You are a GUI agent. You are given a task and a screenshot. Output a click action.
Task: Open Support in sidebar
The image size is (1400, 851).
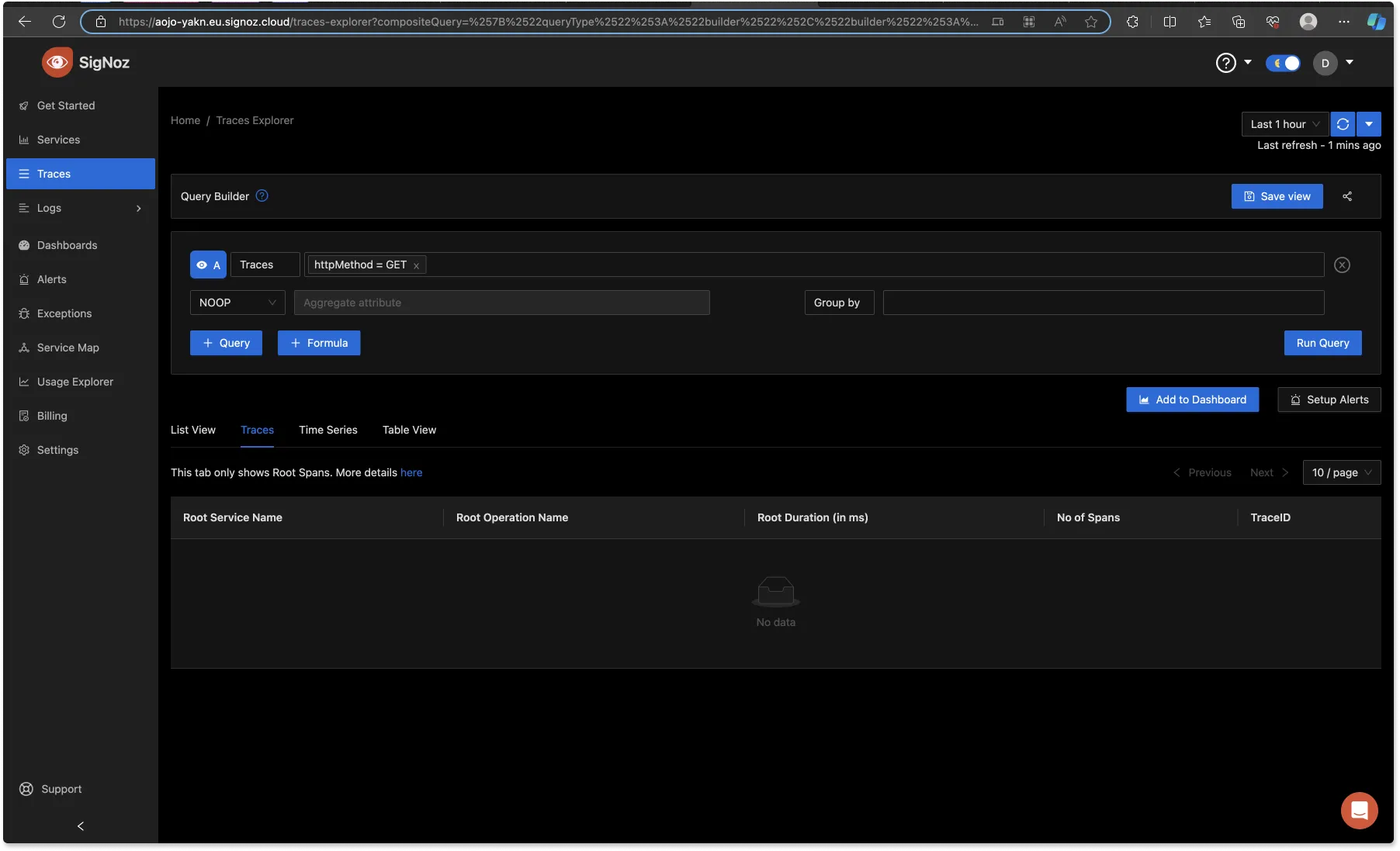point(50,789)
